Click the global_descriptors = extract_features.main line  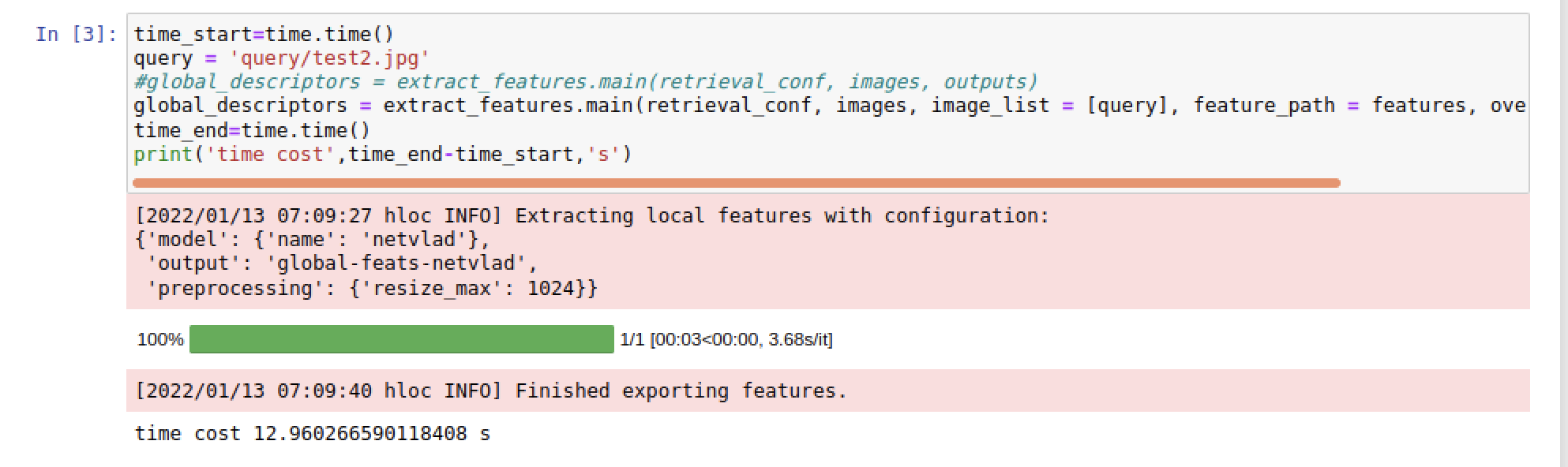[x=829, y=105]
